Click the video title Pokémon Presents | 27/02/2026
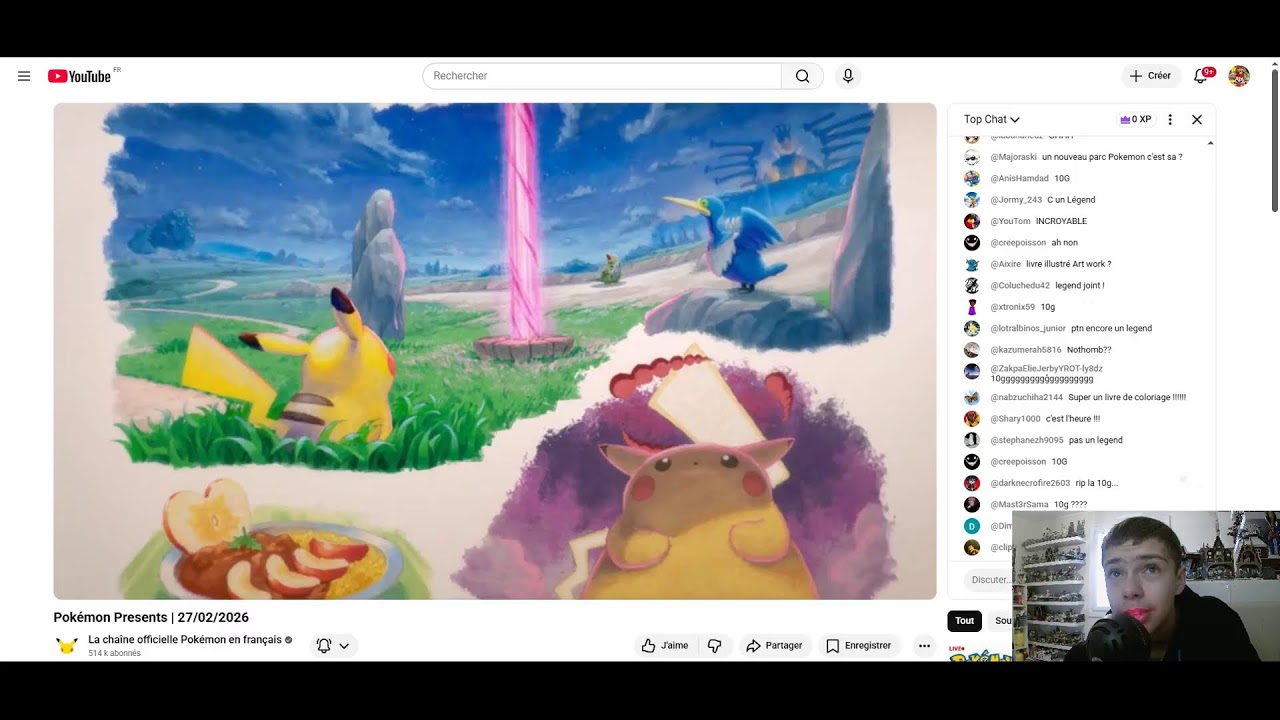 point(151,617)
